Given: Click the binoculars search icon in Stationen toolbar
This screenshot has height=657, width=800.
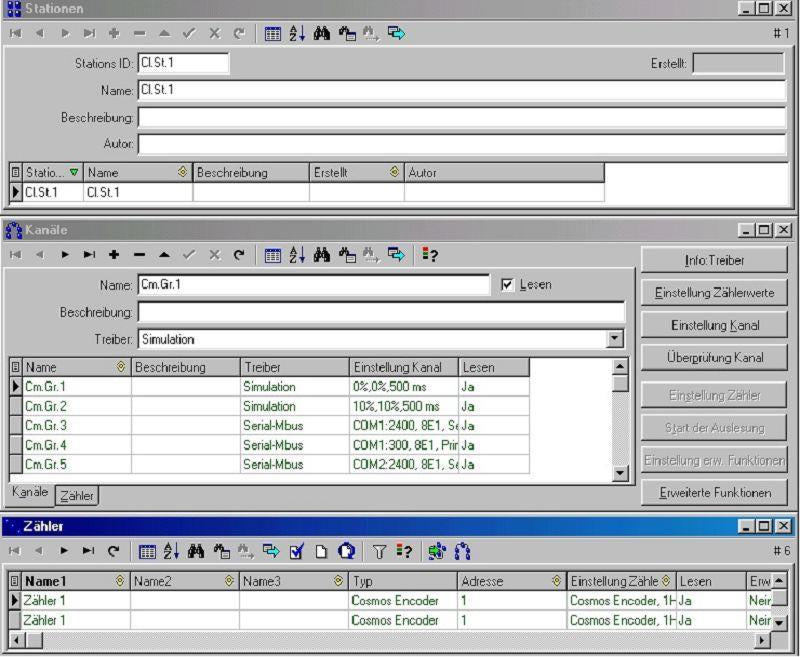Looking at the screenshot, I should coord(322,33).
